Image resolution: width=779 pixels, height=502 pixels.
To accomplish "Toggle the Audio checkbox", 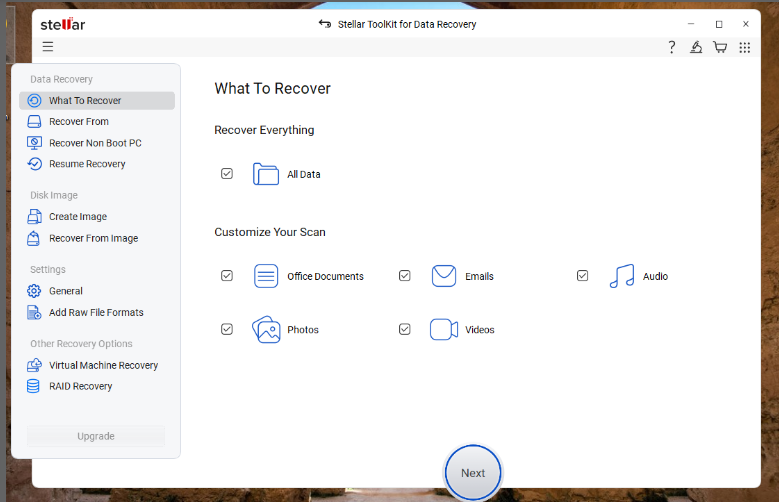I will pyautogui.click(x=583, y=275).
